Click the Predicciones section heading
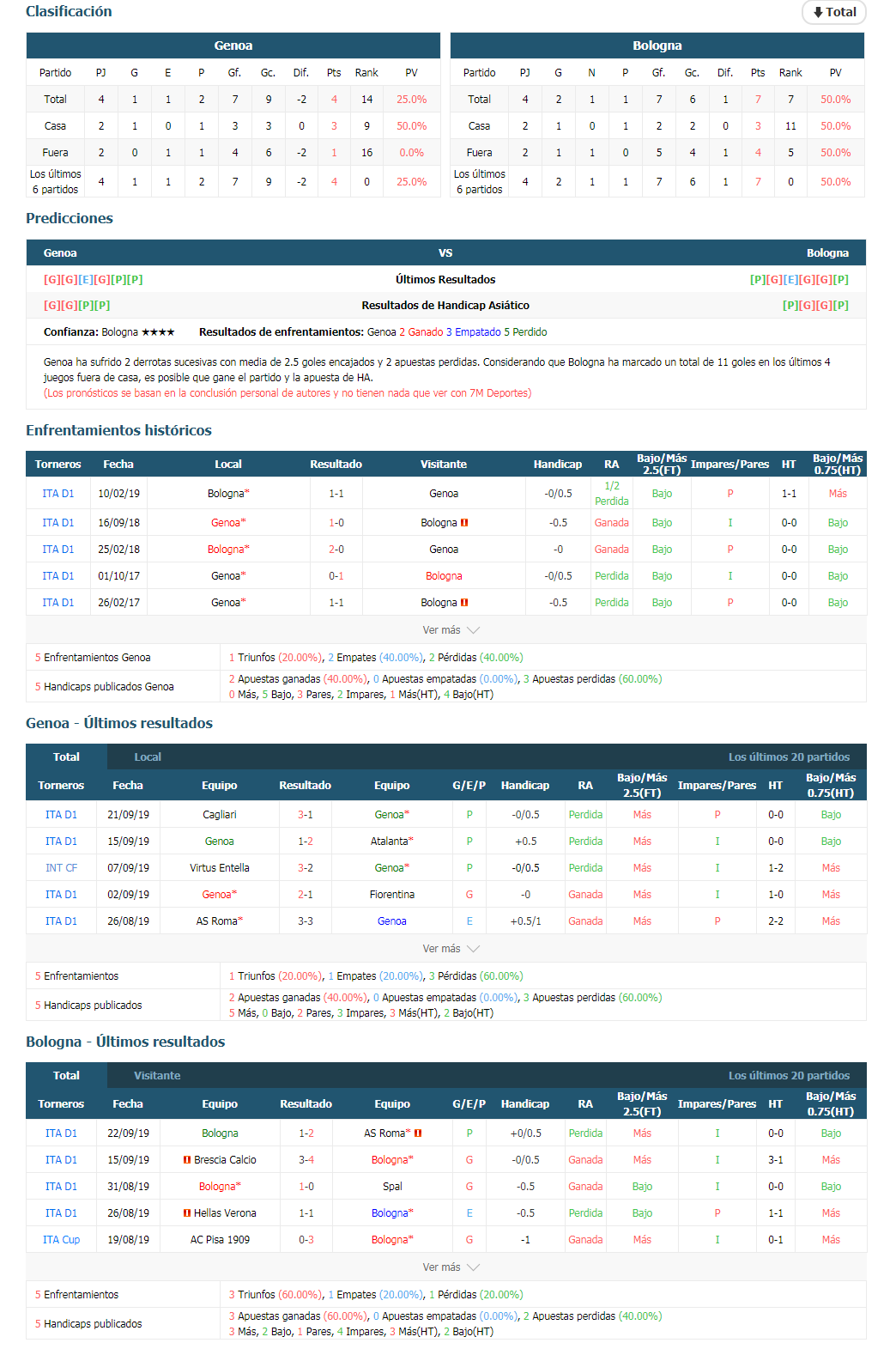Screen dimensions: 896x1349 70,218
